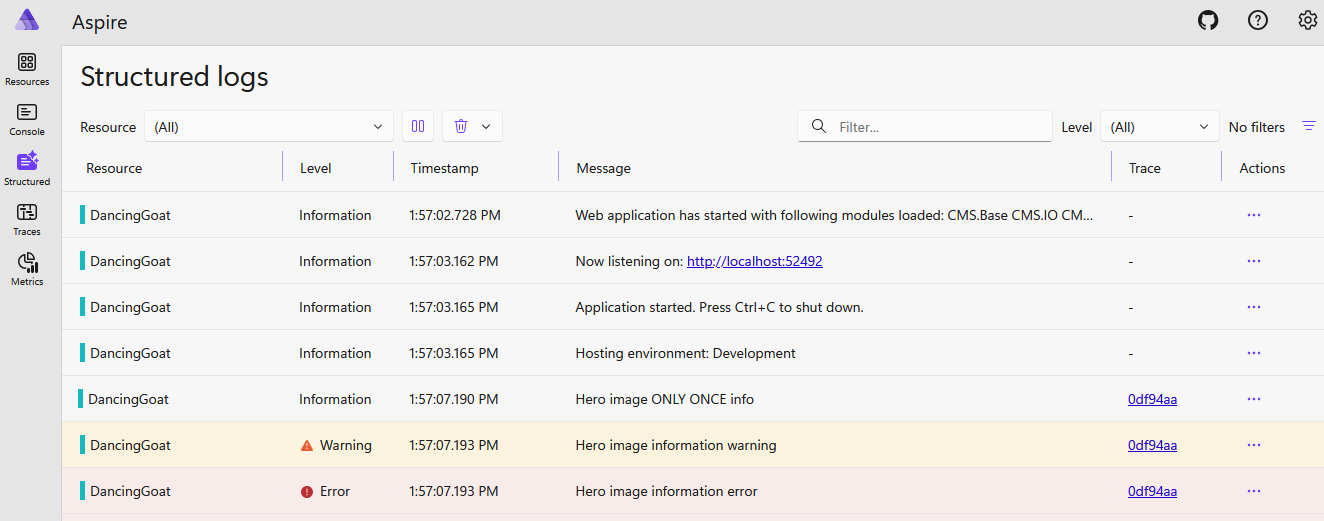This screenshot has height=521, width=1324.
Task: Expand the Resource (All) dropdown
Action: click(269, 127)
